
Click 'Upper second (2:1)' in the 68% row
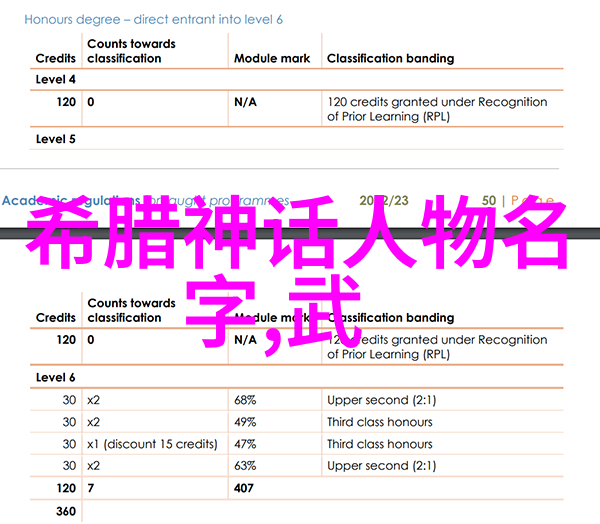tap(382, 400)
